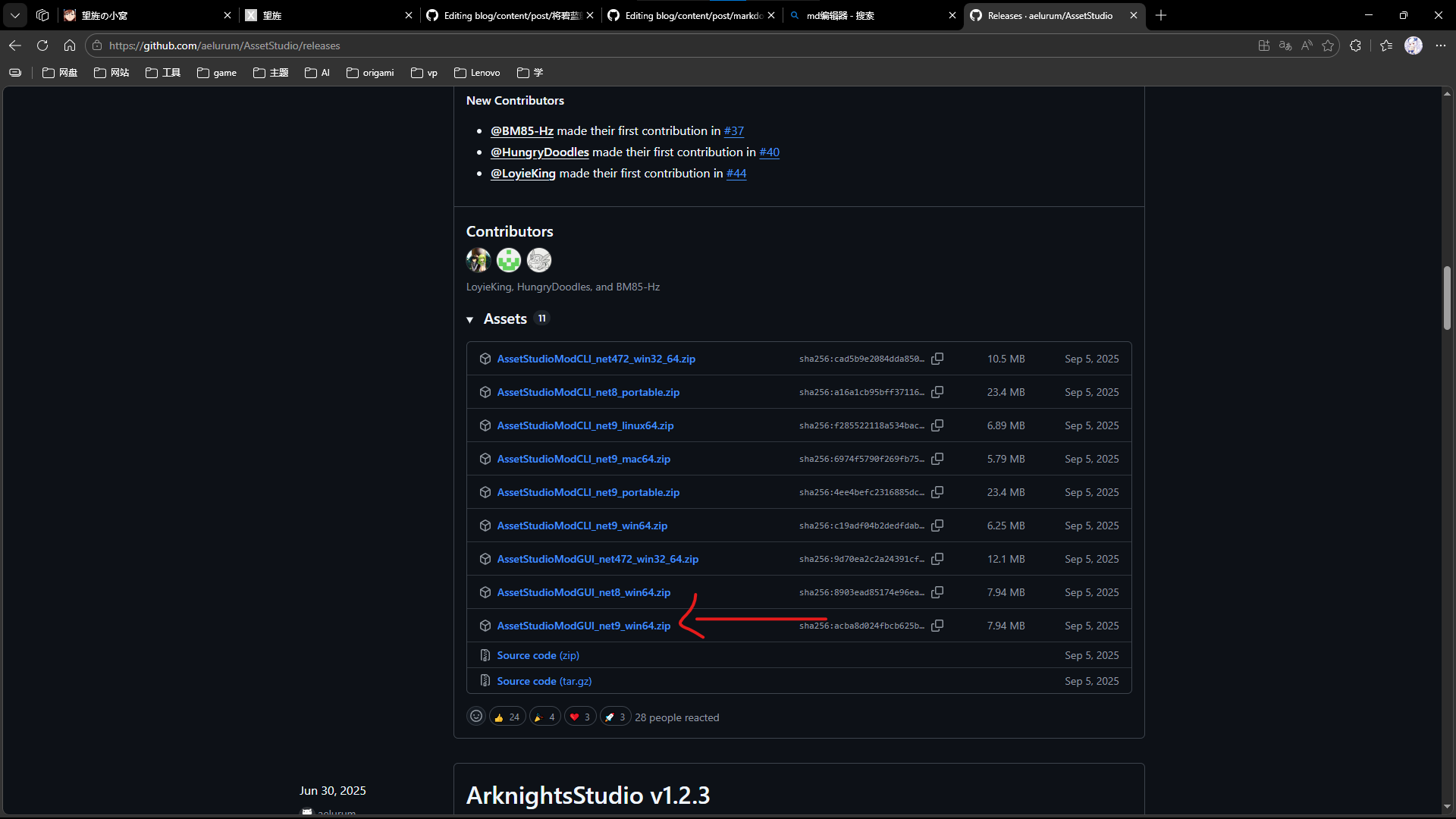Toggle the heart reaction
This screenshot has width=1456, height=819.
[580, 717]
